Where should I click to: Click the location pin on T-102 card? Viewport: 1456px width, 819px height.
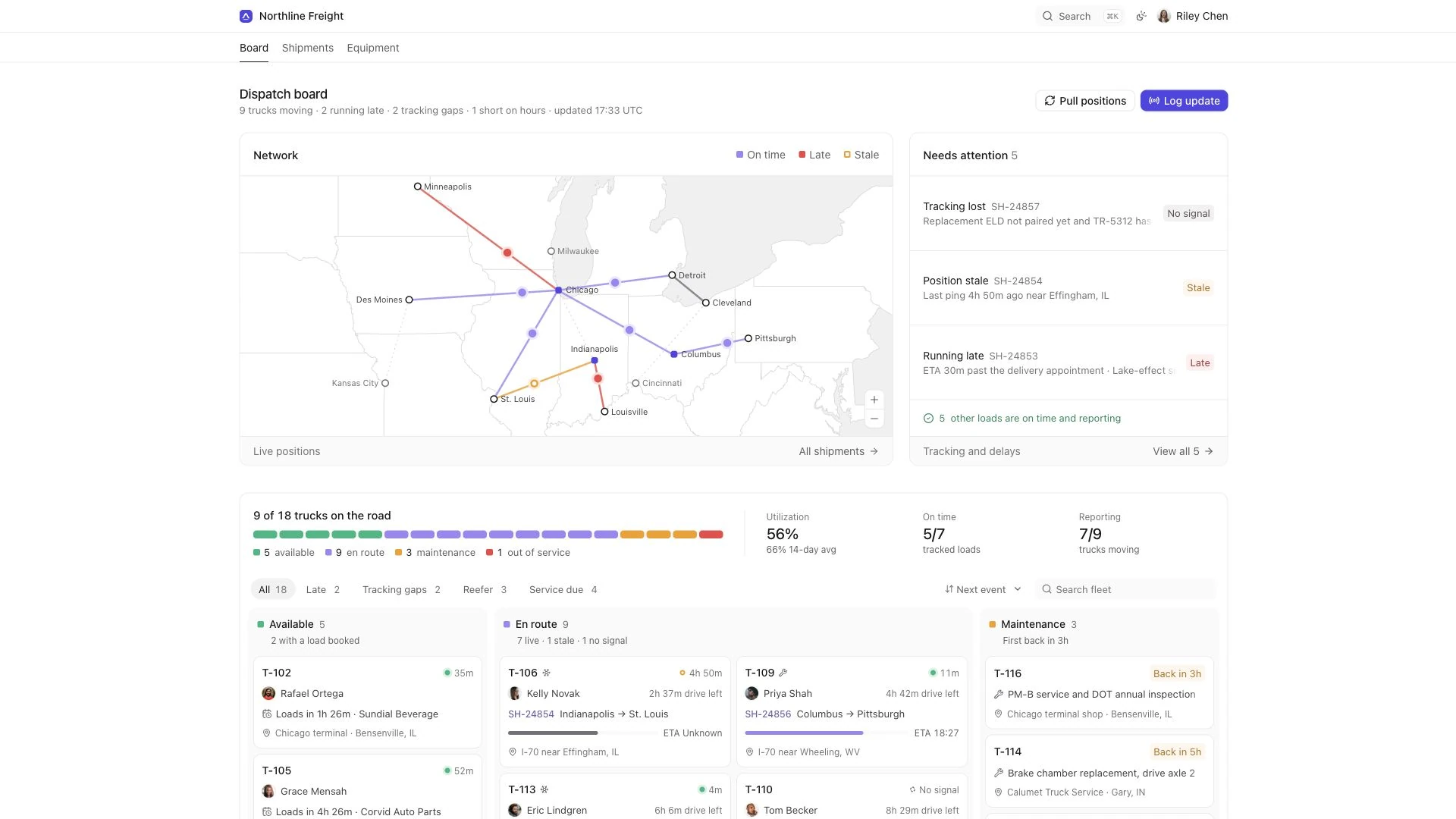266,733
